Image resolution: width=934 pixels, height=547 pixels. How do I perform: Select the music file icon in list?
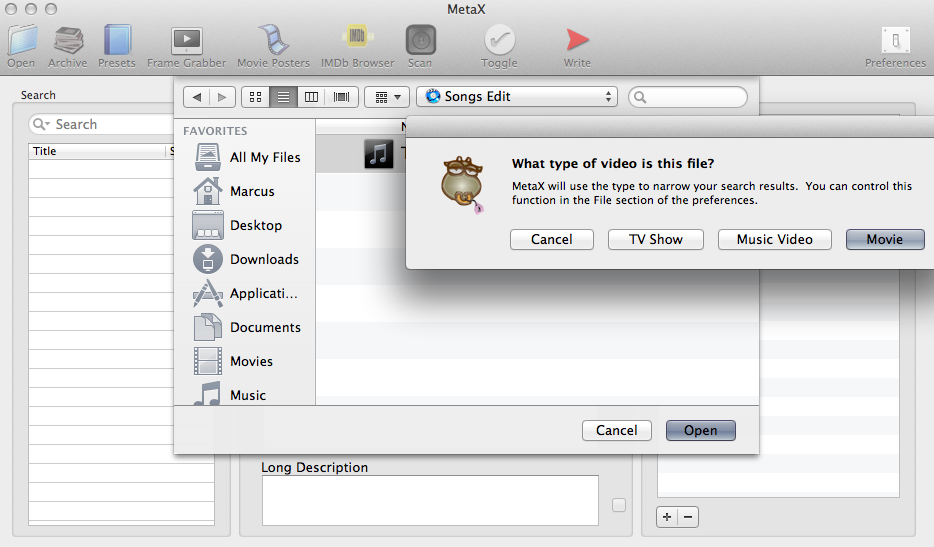click(379, 154)
